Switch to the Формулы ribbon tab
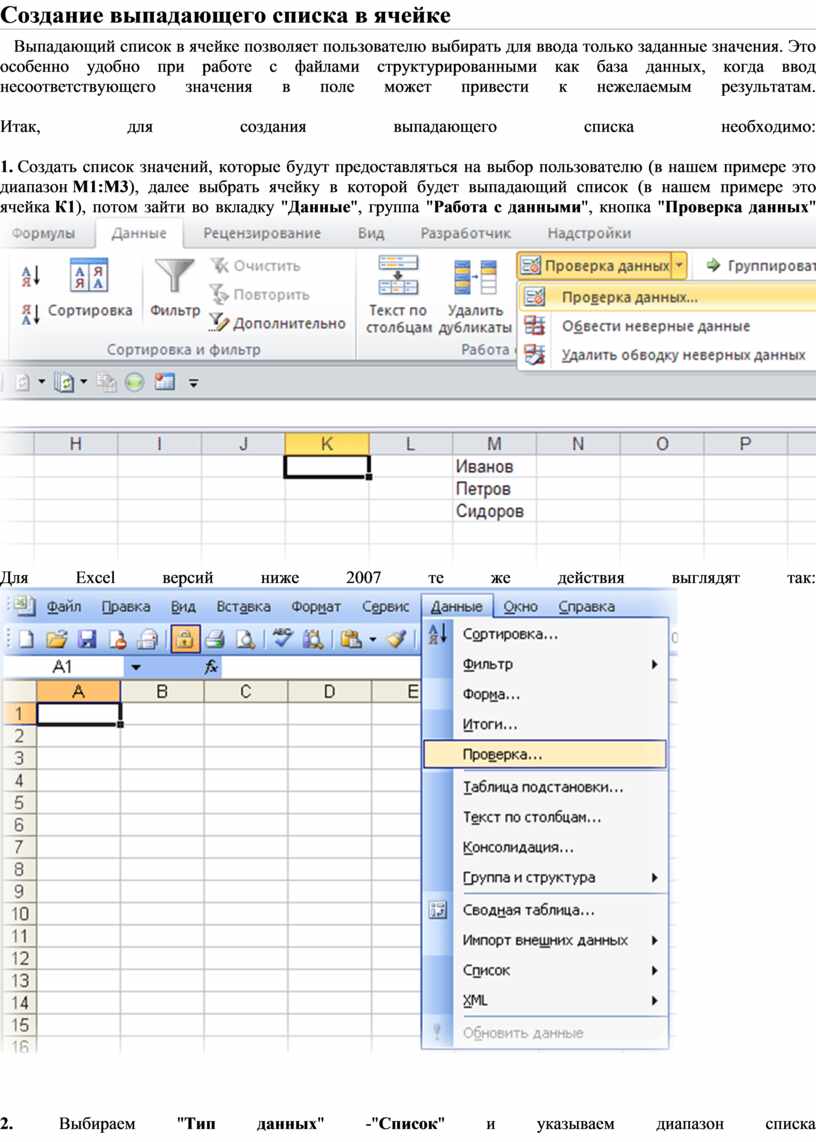 [44, 233]
